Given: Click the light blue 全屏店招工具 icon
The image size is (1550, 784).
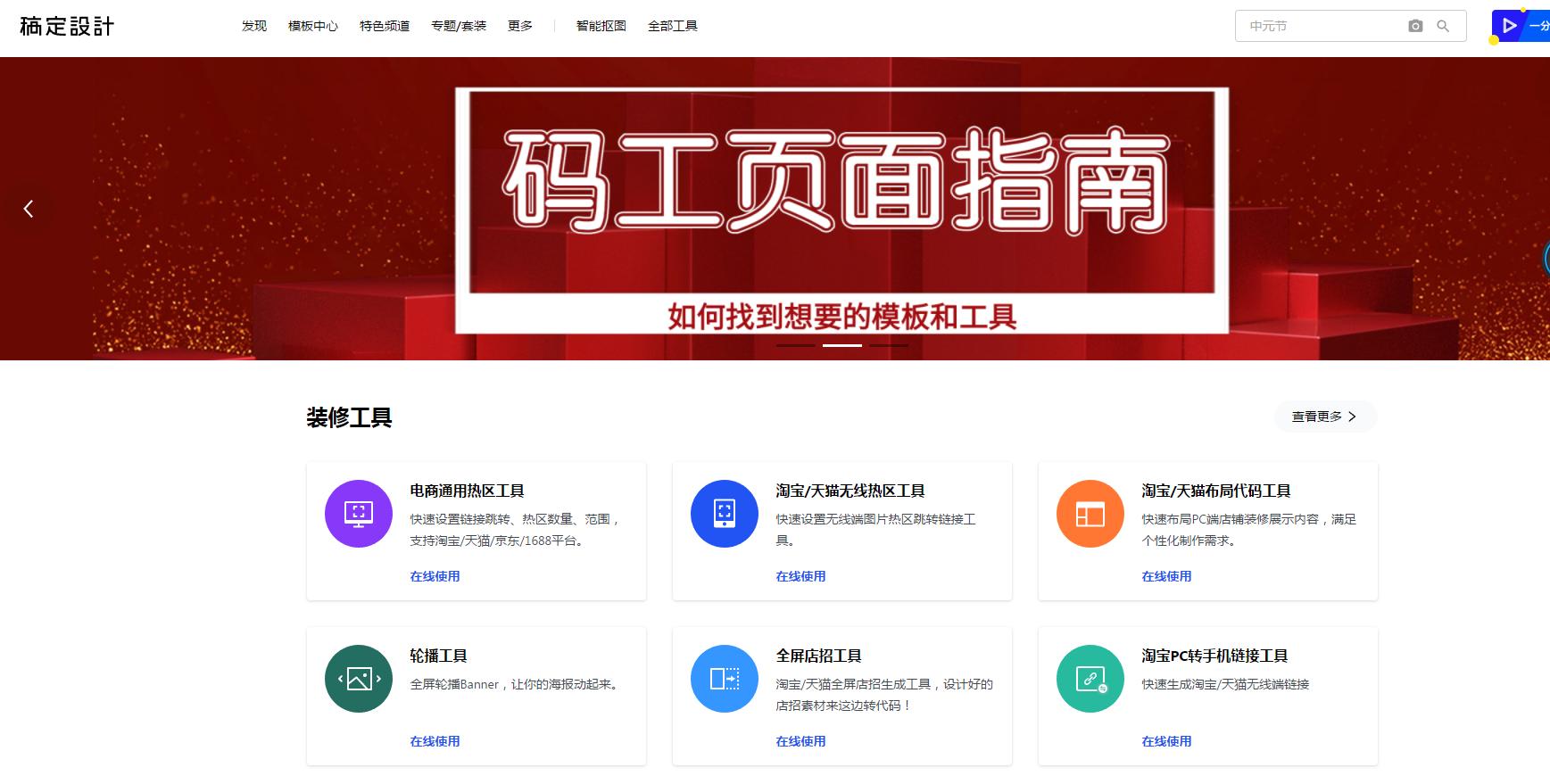Looking at the screenshot, I should click(725, 679).
